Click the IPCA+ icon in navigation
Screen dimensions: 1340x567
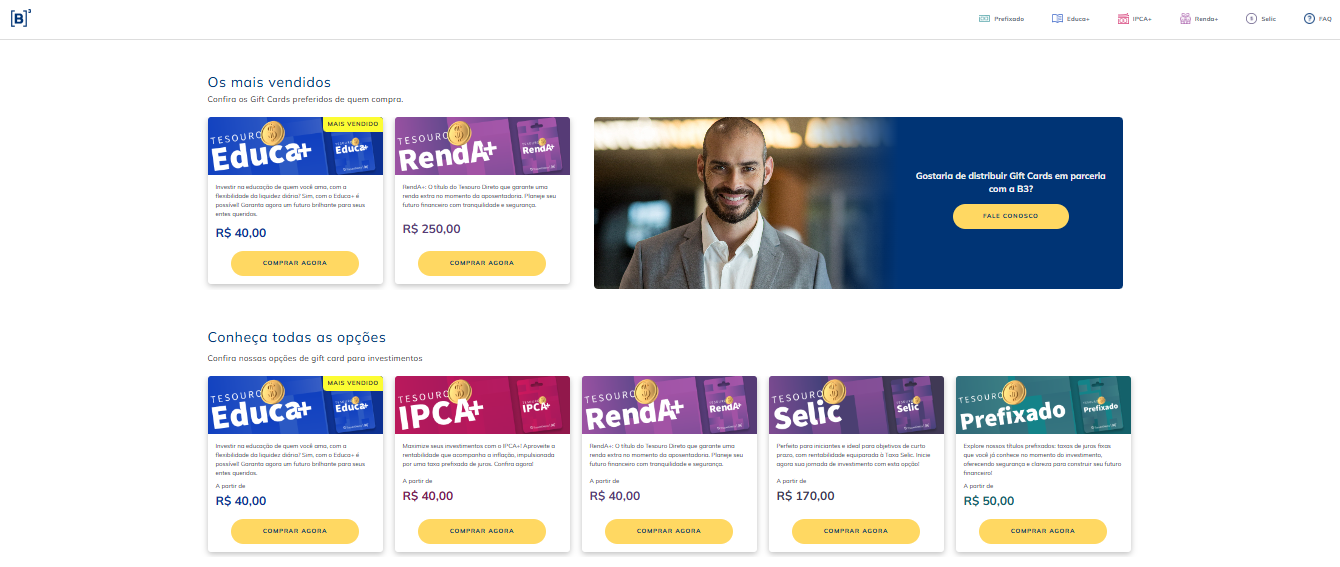point(1123,19)
